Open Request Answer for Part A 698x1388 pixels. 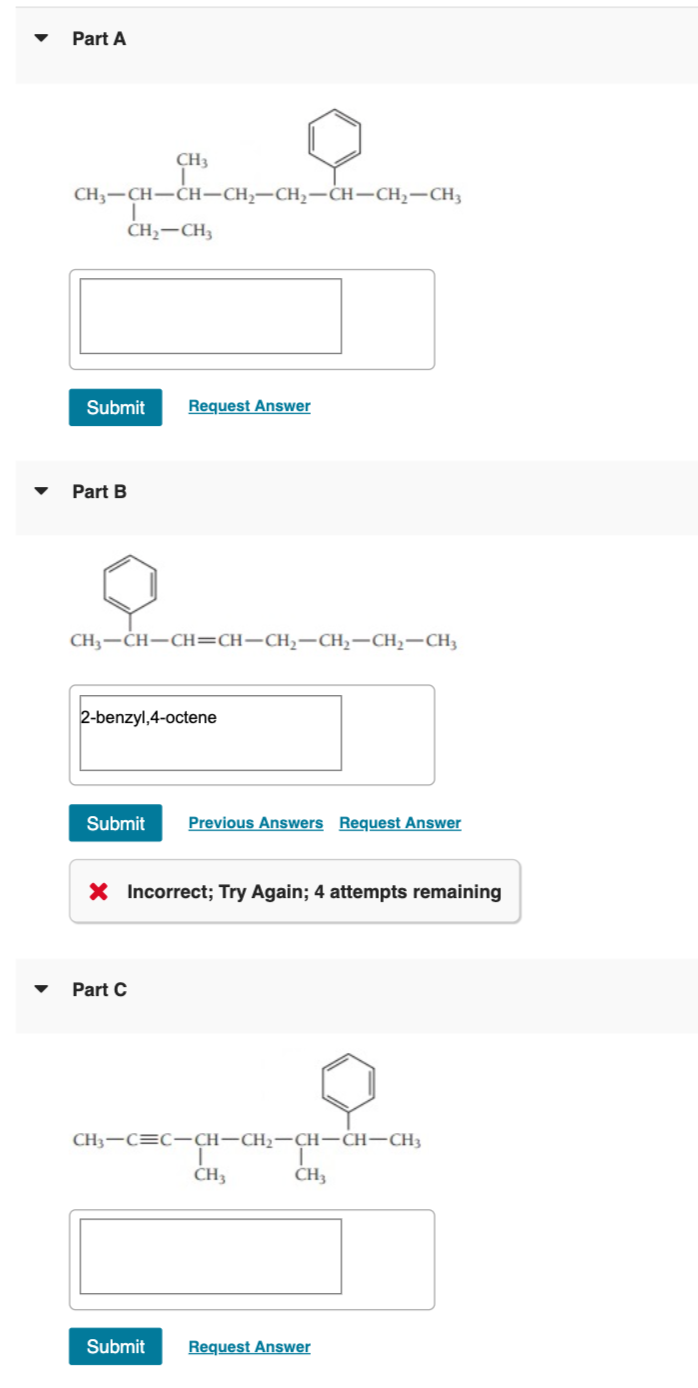tap(248, 406)
